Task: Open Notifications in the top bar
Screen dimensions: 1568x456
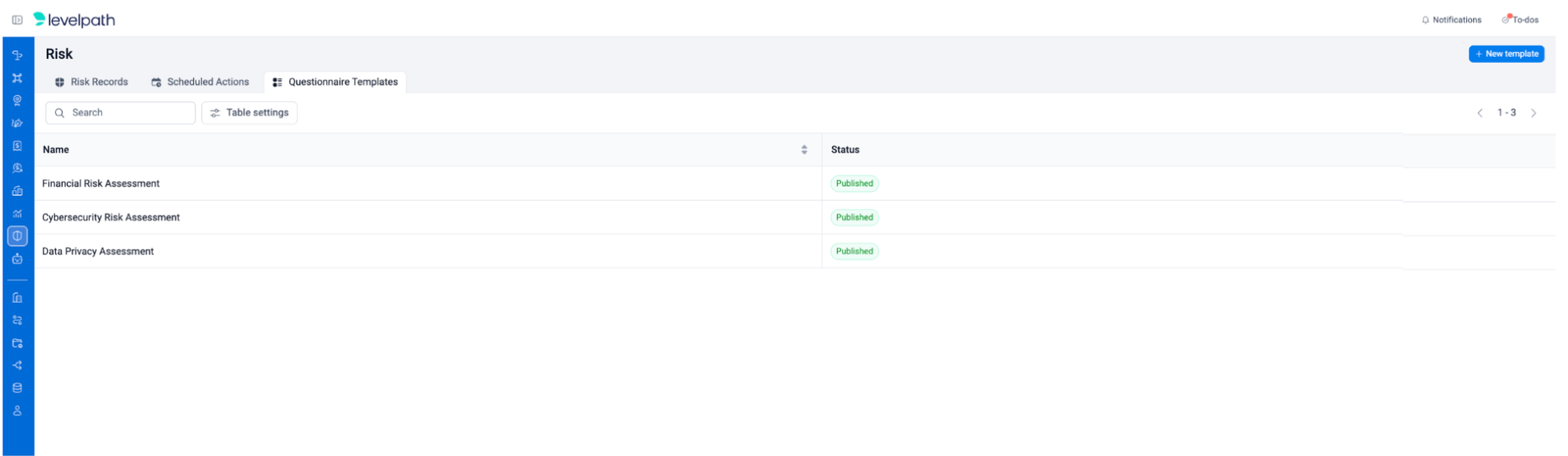Action: click(1451, 20)
